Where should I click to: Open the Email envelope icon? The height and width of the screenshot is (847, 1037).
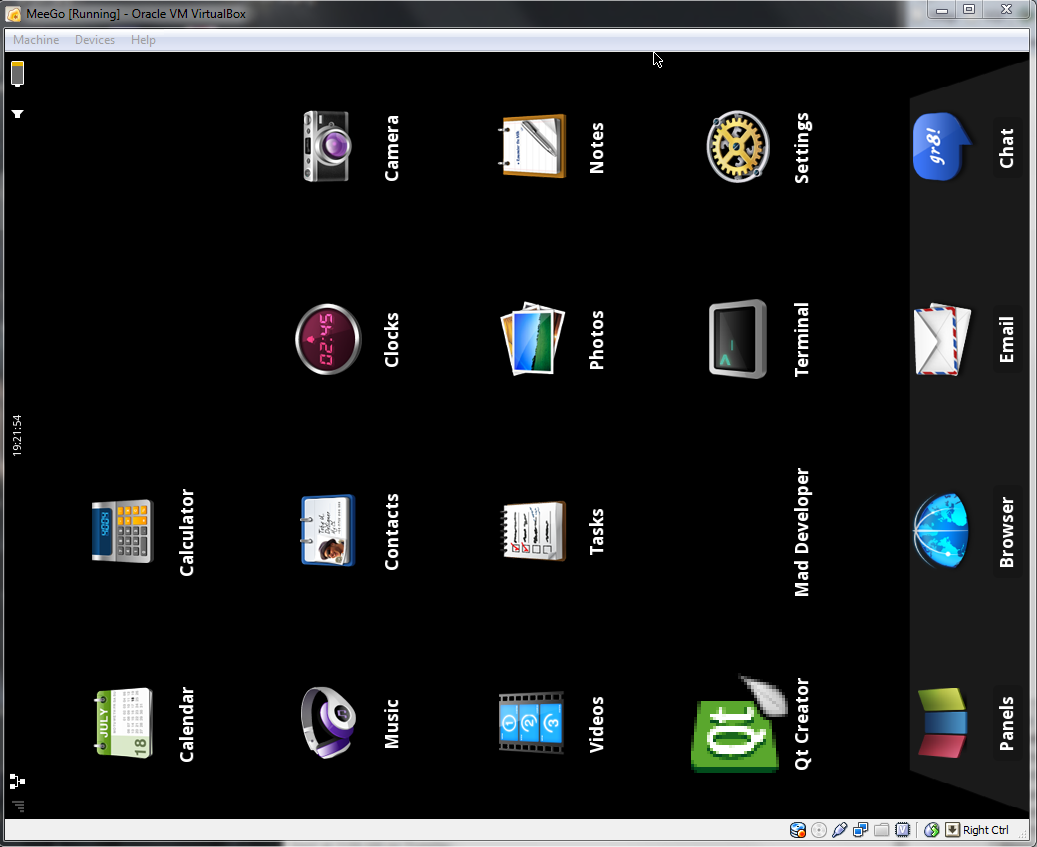(942, 339)
